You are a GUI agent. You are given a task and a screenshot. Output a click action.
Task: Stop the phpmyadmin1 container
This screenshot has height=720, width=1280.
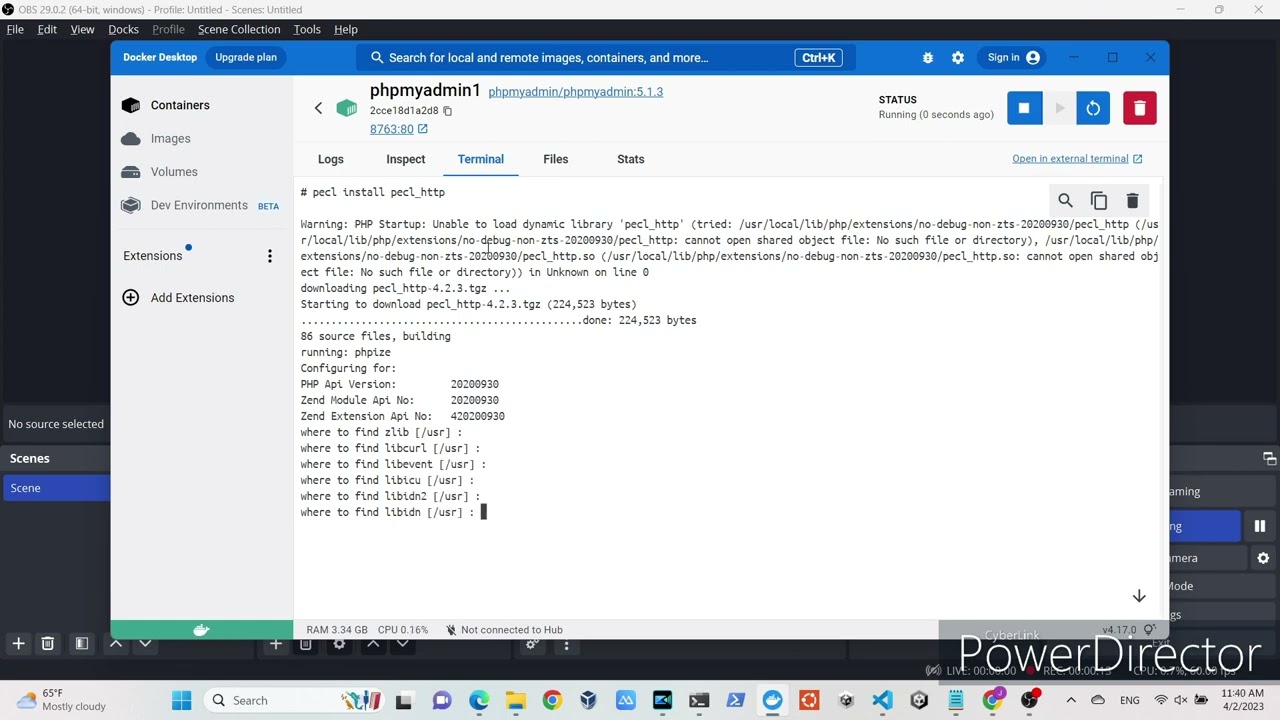[x=1024, y=108]
